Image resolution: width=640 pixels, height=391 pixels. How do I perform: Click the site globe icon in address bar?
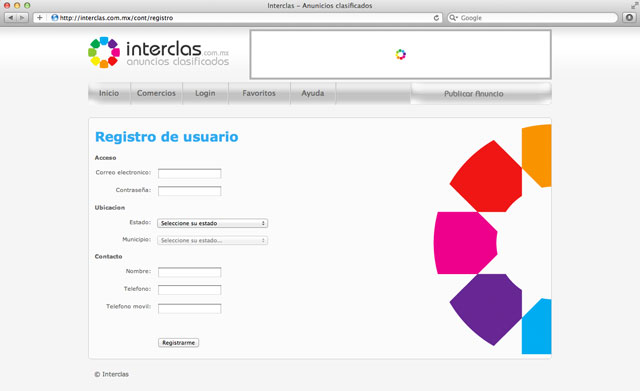(55, 18)
